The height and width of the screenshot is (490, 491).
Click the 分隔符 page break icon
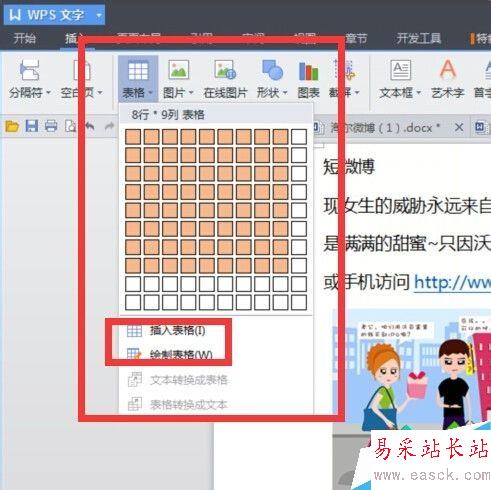29,70
